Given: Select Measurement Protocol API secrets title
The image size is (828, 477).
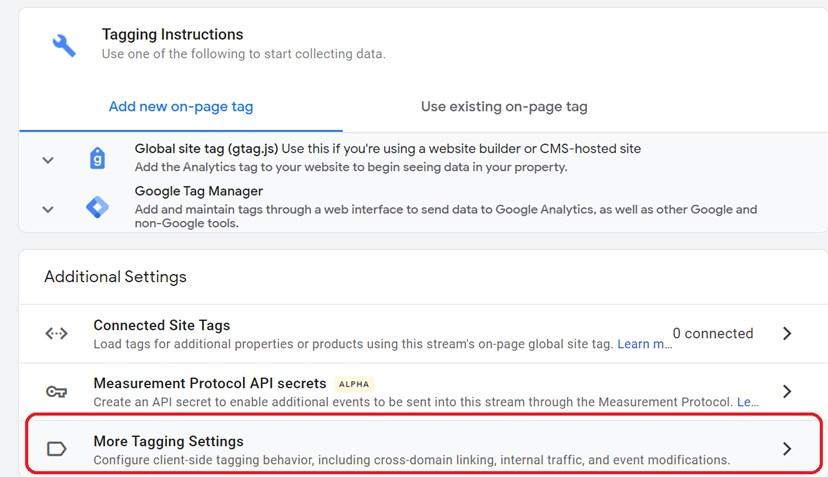Looking at the screenshot, I should [x=210, y=384].
